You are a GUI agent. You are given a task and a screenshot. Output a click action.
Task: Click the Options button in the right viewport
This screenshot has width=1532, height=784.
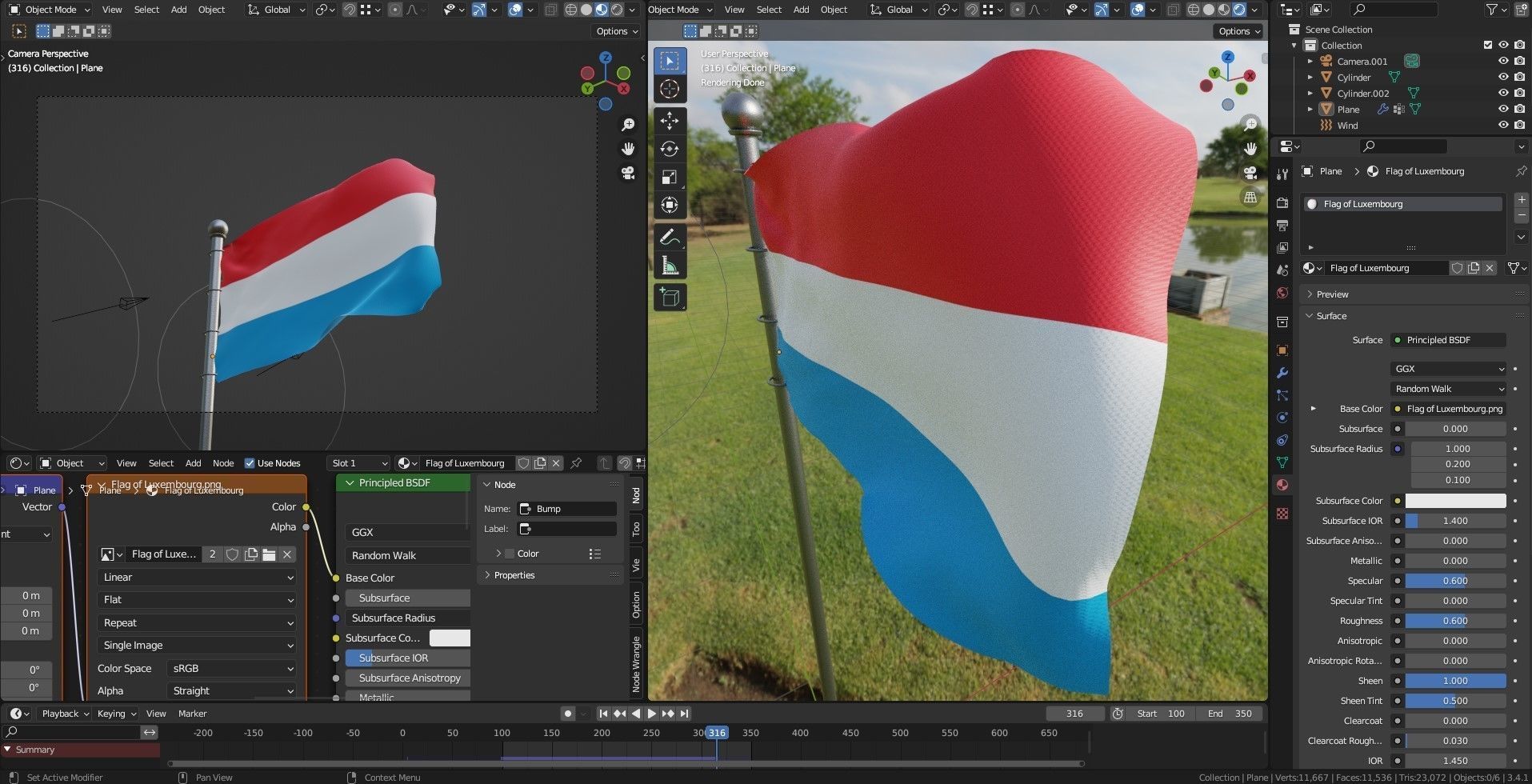1237,31
